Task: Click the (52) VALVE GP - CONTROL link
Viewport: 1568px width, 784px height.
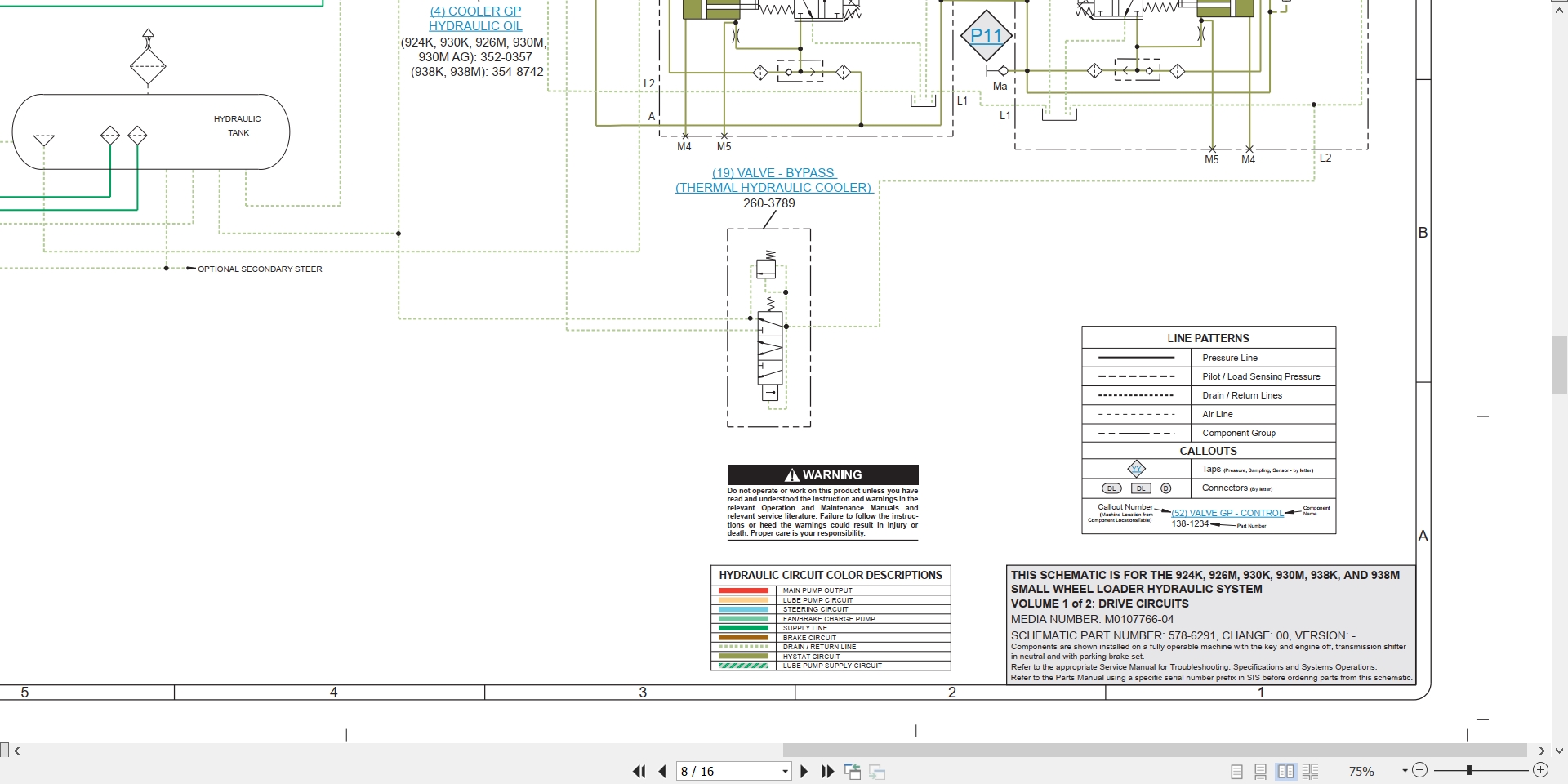Action: (1227, 513)
